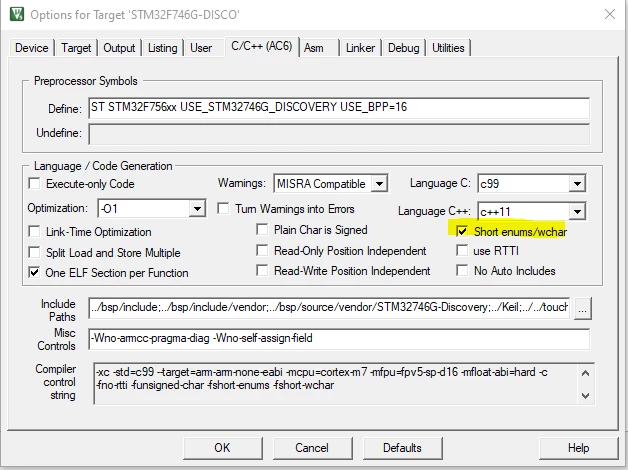628x470 pixels.
Task: Toggle One ELF Section per Function
Action: pyautogui.click(x=34, y=273)
